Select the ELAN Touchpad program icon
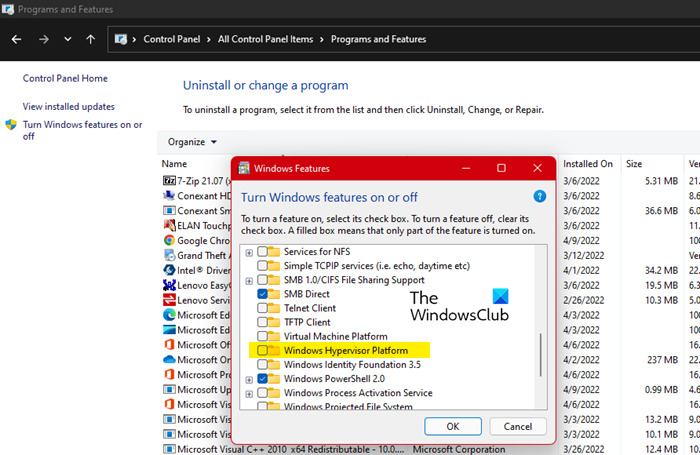 169,225
